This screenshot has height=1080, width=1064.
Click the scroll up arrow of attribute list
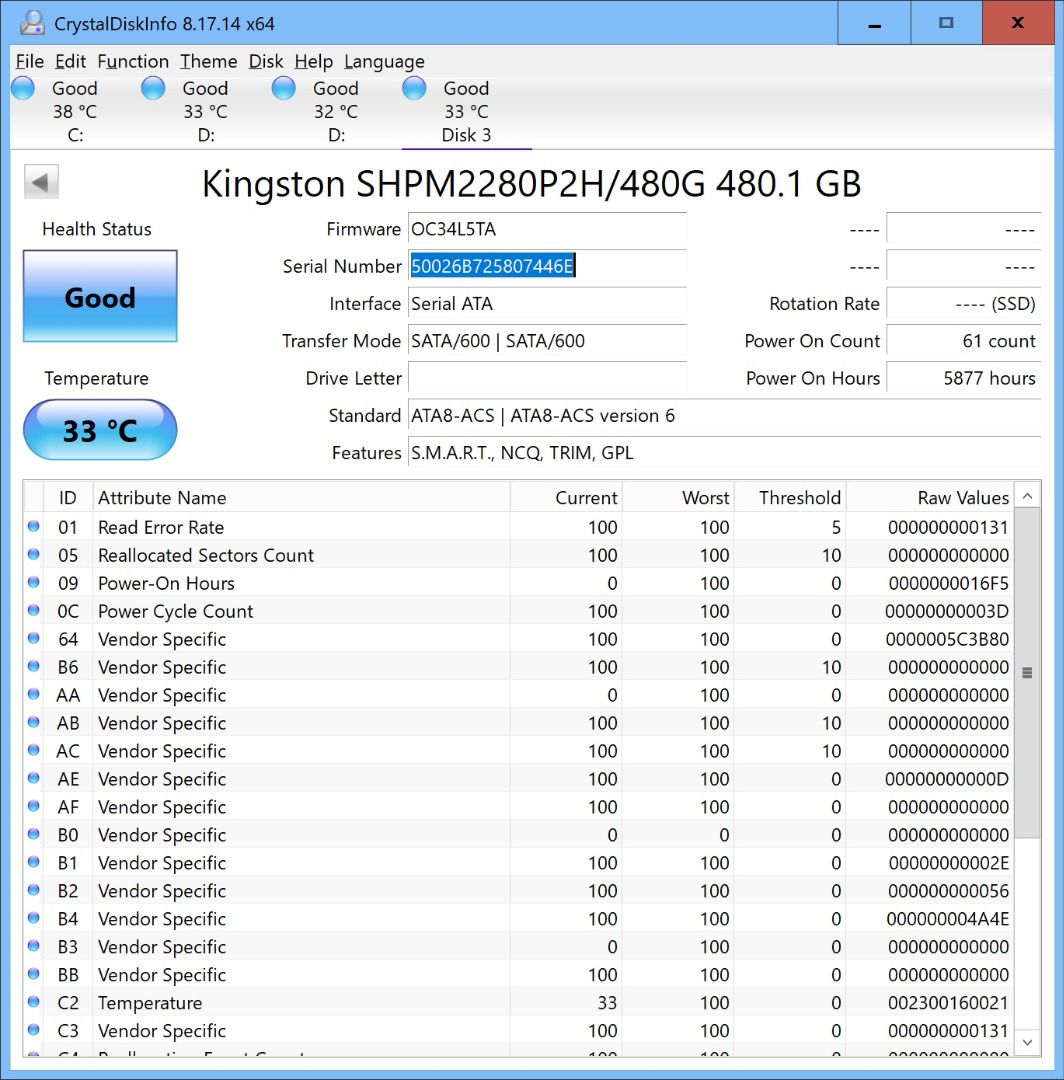pos(1028,496)
